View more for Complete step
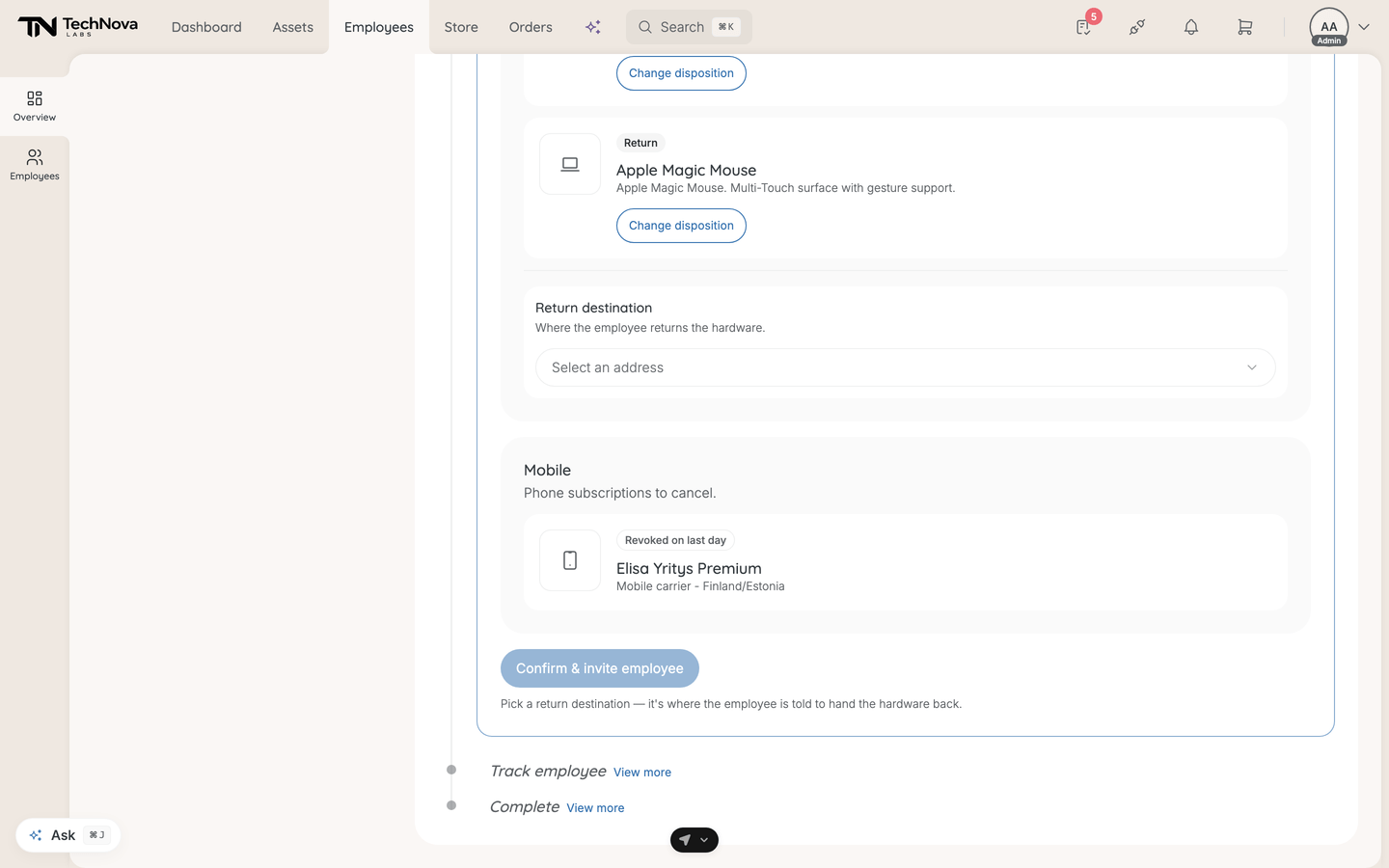This screenshot has height=868, width=1389. [595, 808]
